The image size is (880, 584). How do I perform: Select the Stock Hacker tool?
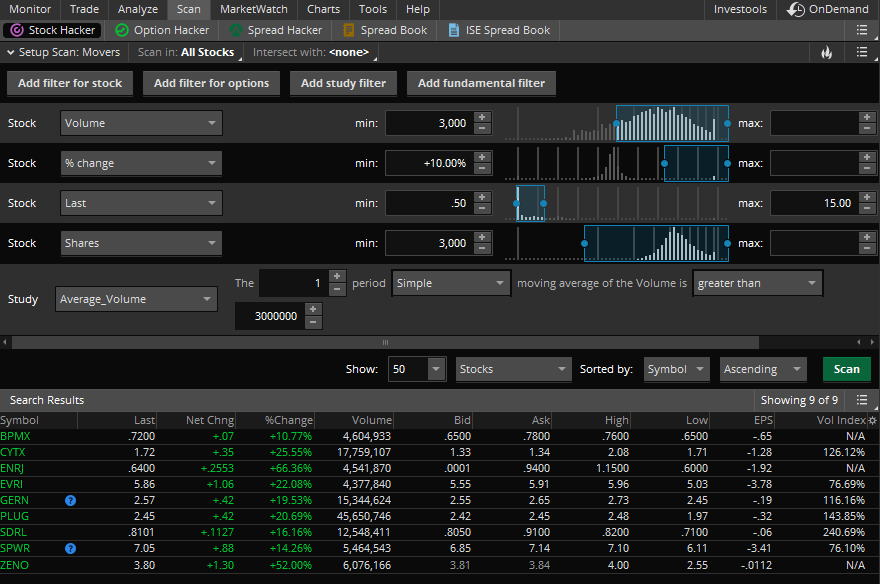pos(52,30)
